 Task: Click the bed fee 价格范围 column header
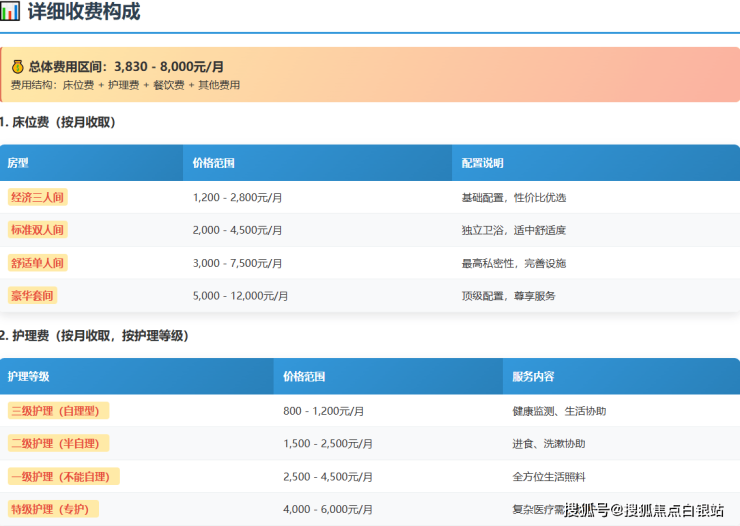click(214, 163)
